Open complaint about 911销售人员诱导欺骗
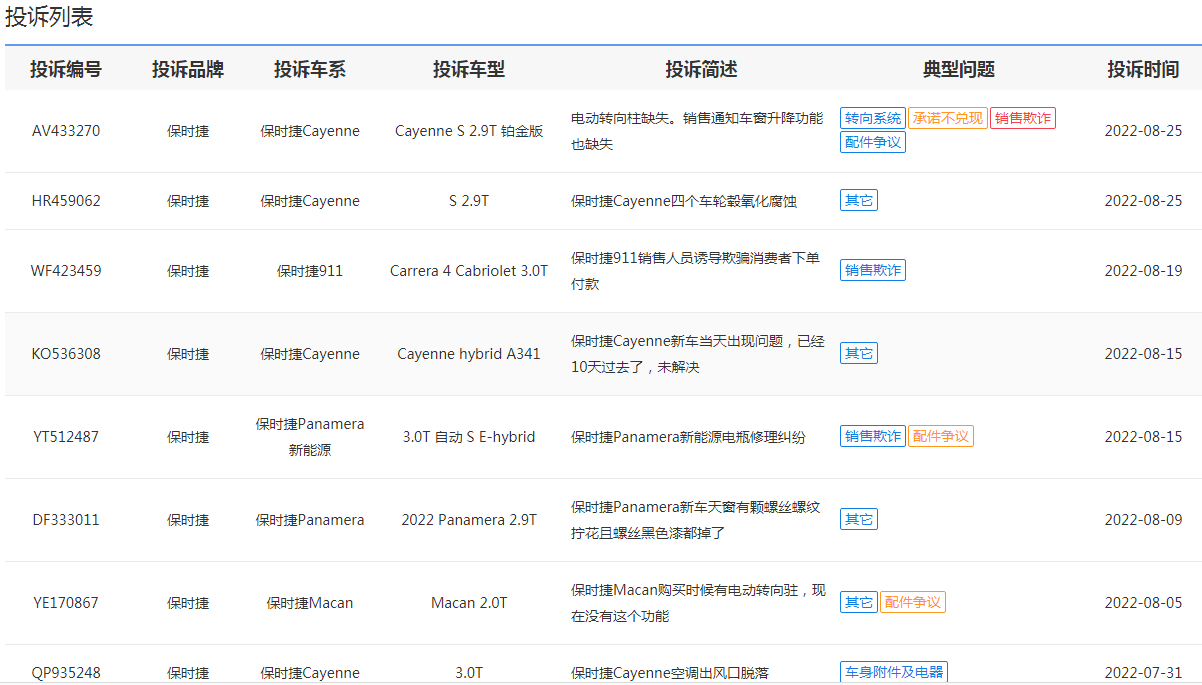This screenshot has width=1202, height=685. (695, 271)
